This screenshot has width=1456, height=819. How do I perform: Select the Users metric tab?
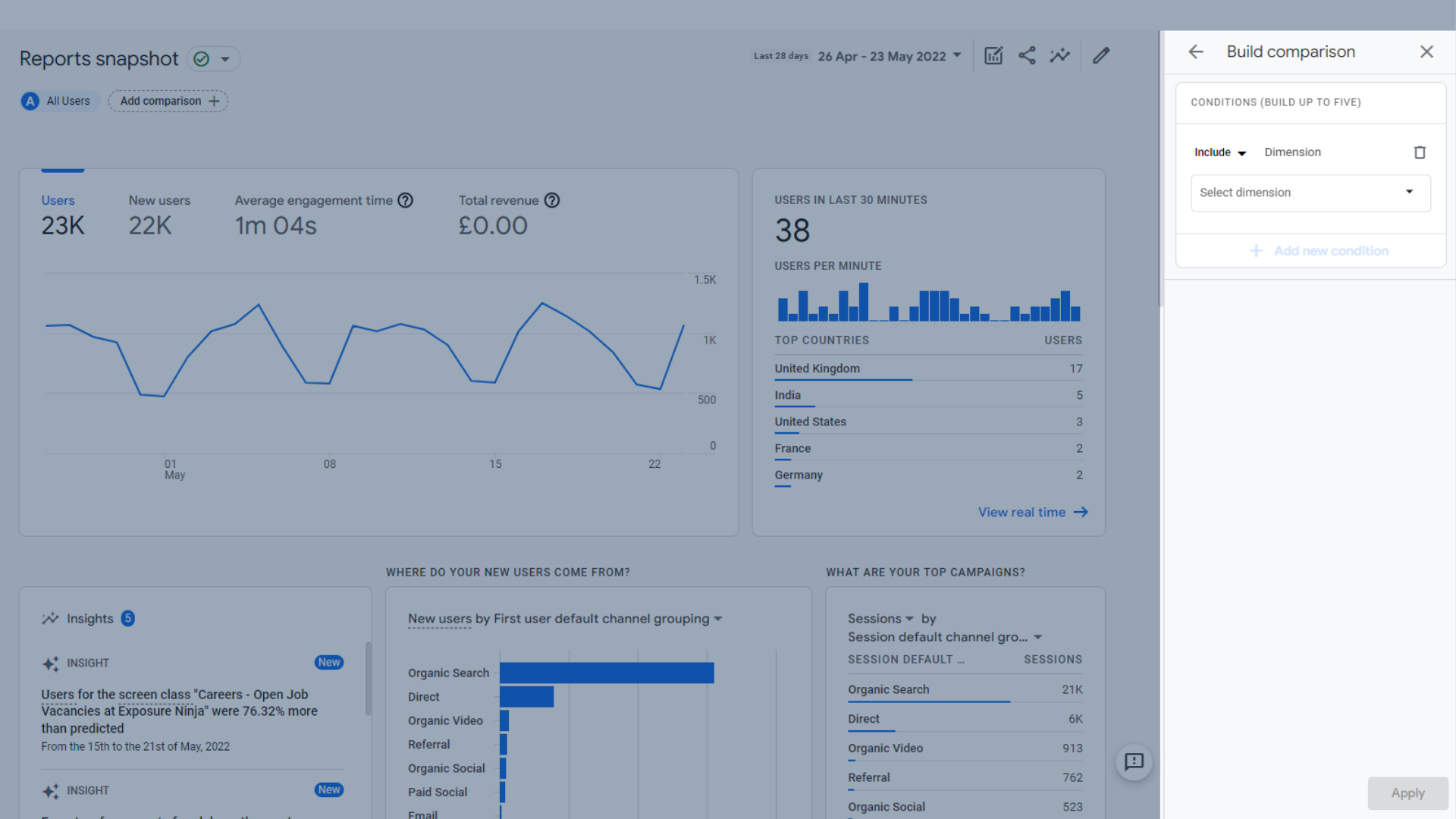[62, 213]
